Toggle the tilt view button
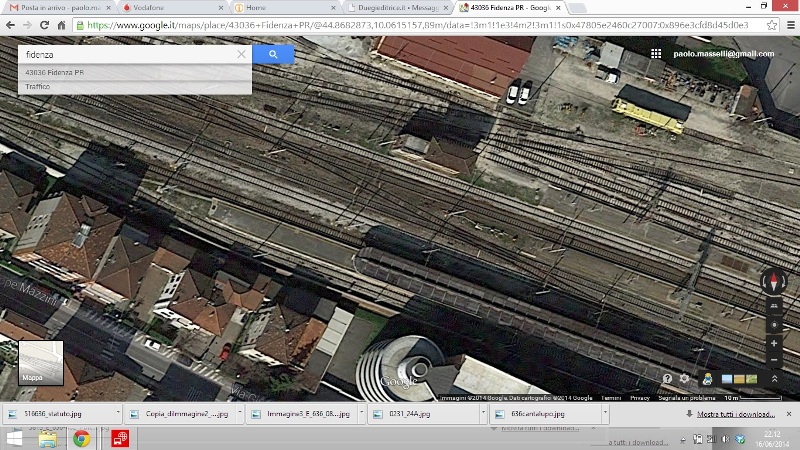The height and width of the screenshot is (450, 800). point(774,307)
